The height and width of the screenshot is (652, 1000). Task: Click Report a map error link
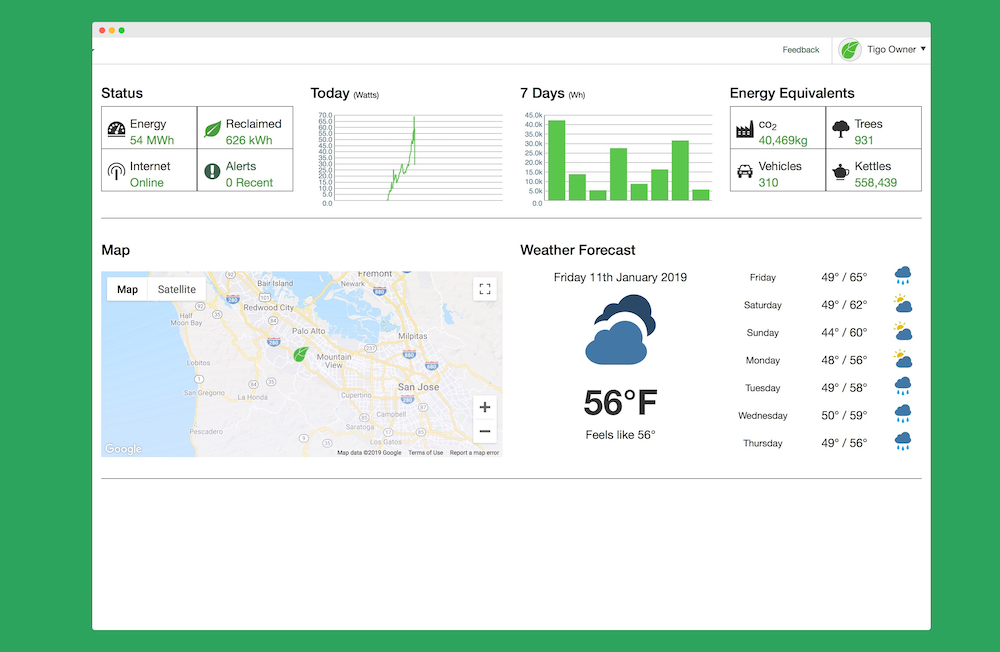(x=474, y=453)
